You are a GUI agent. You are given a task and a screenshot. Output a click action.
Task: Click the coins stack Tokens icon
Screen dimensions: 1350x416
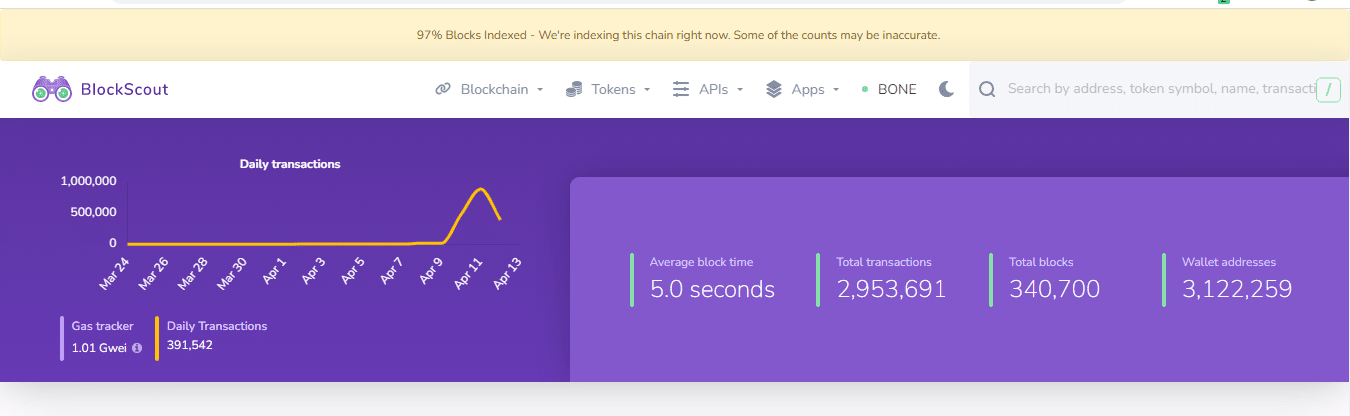pos(574,89)
